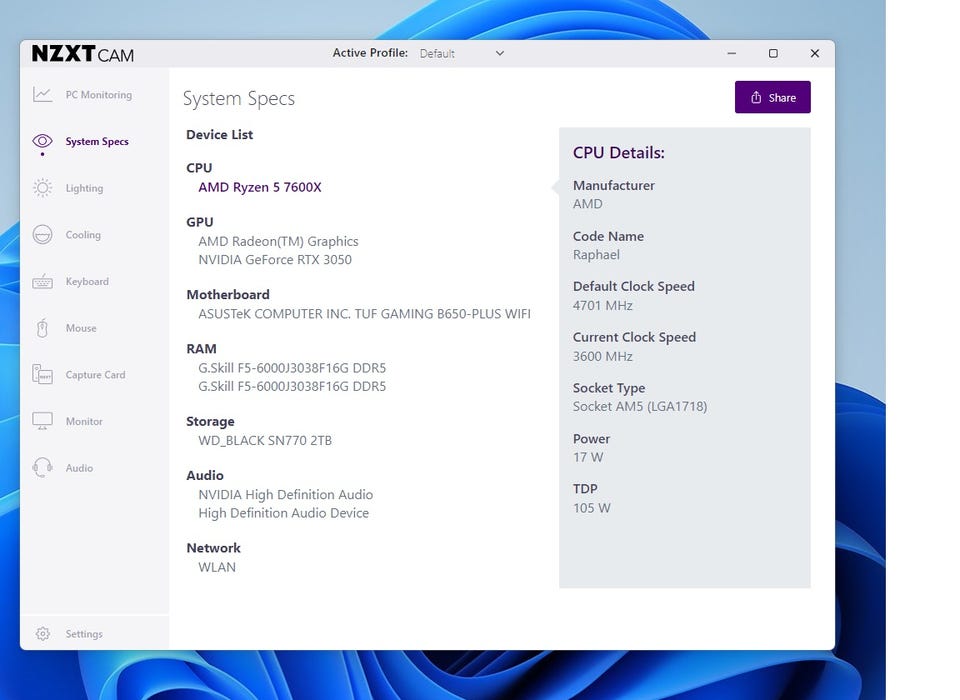Select the System Specs eye icon

point(42,141)
